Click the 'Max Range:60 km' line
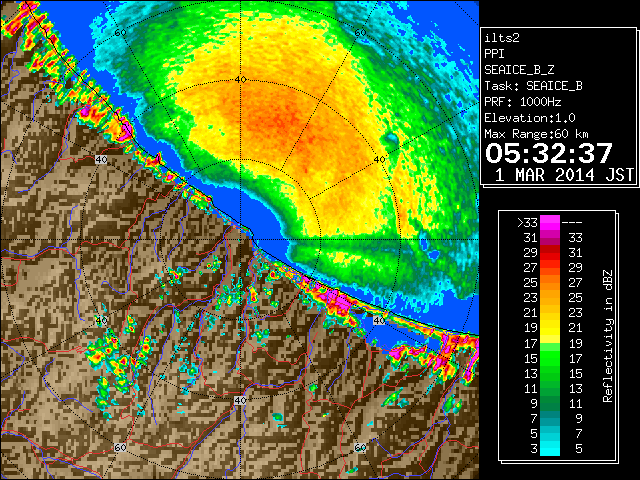This screenshot has height=480, width=640. [536, 134]
